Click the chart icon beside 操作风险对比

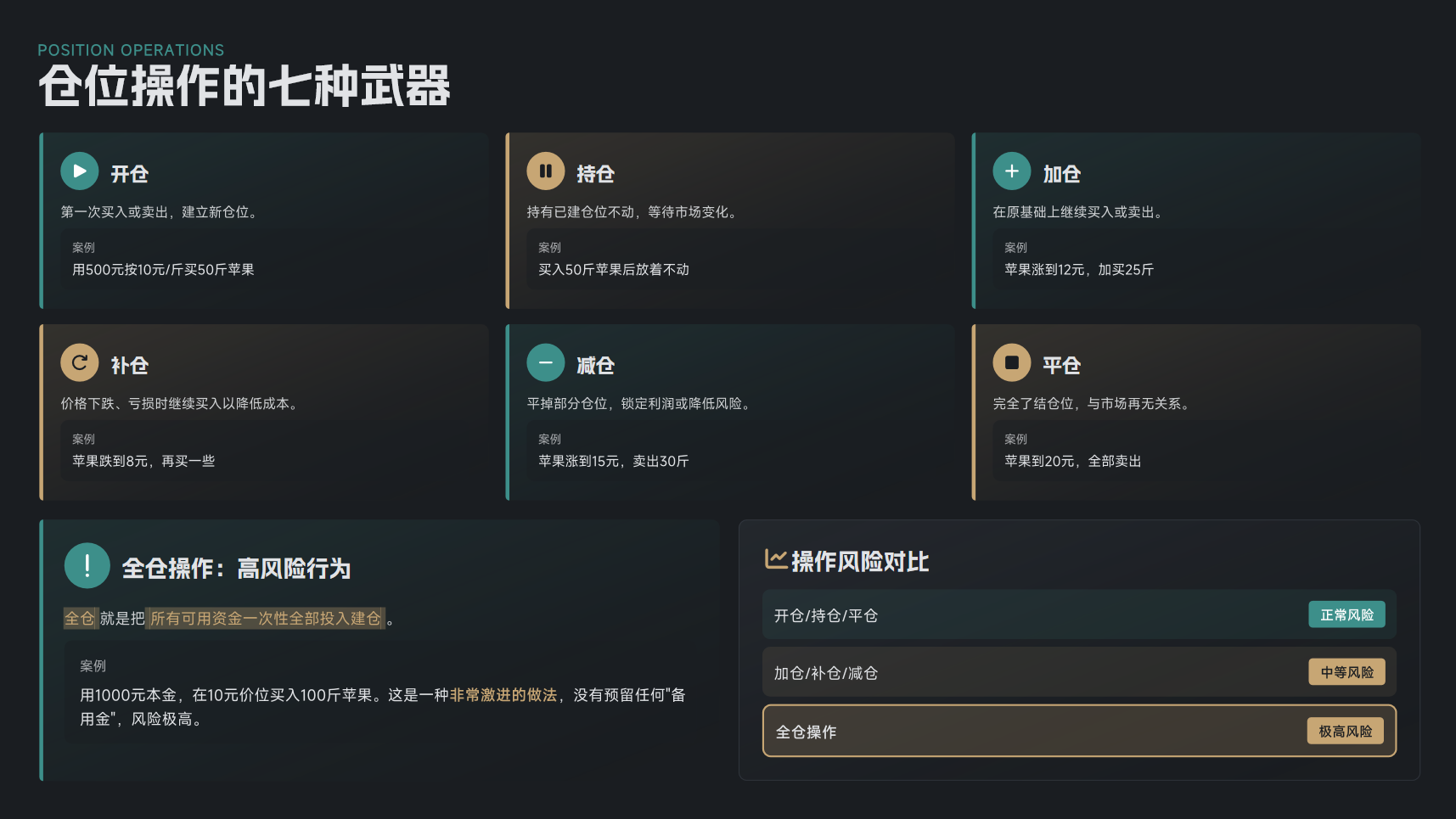[x=775, y=559]
